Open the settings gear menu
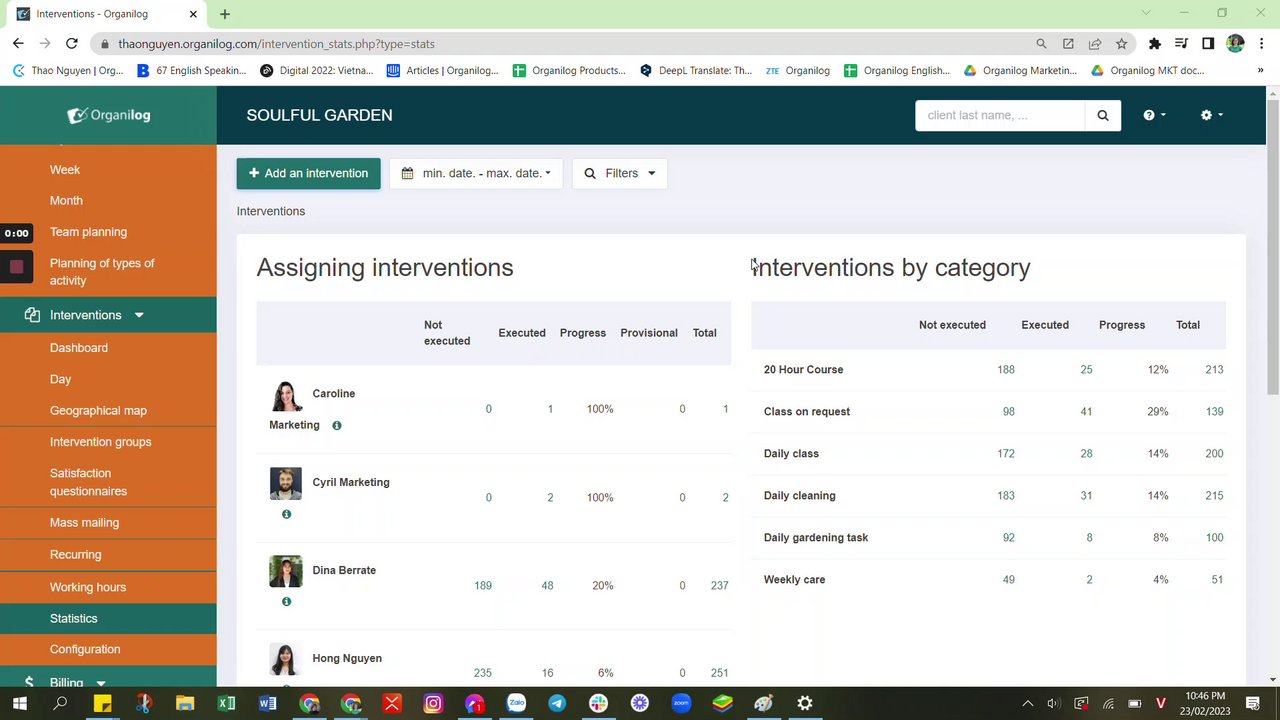This screenshot has width=1280, height=720. (1211, 115)
